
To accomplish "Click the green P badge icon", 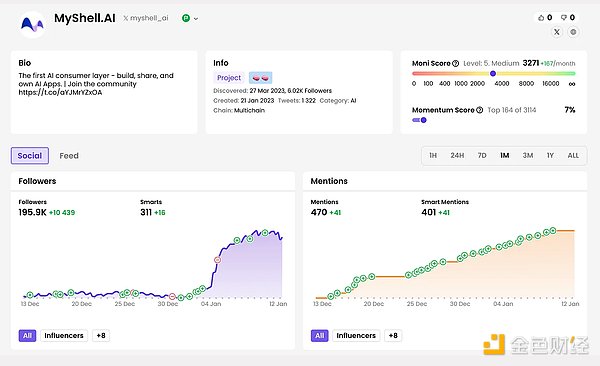I will tap(186, 18).
